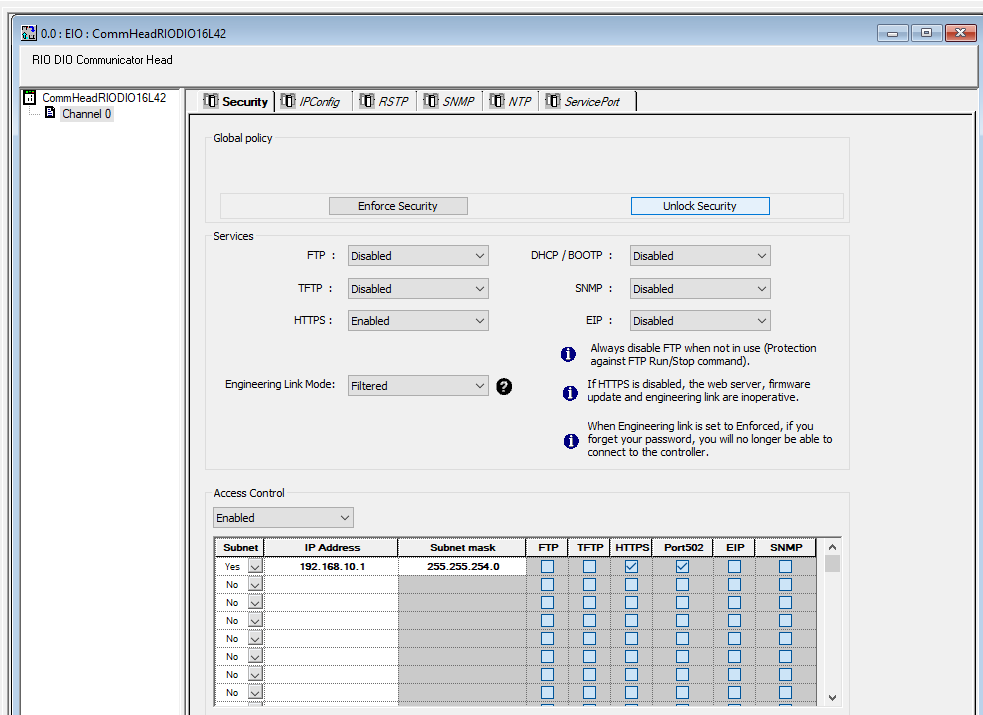Click the Channel 0 icon in the tree
The height and width of the screenshot is (715, 983).
point(50,114)
